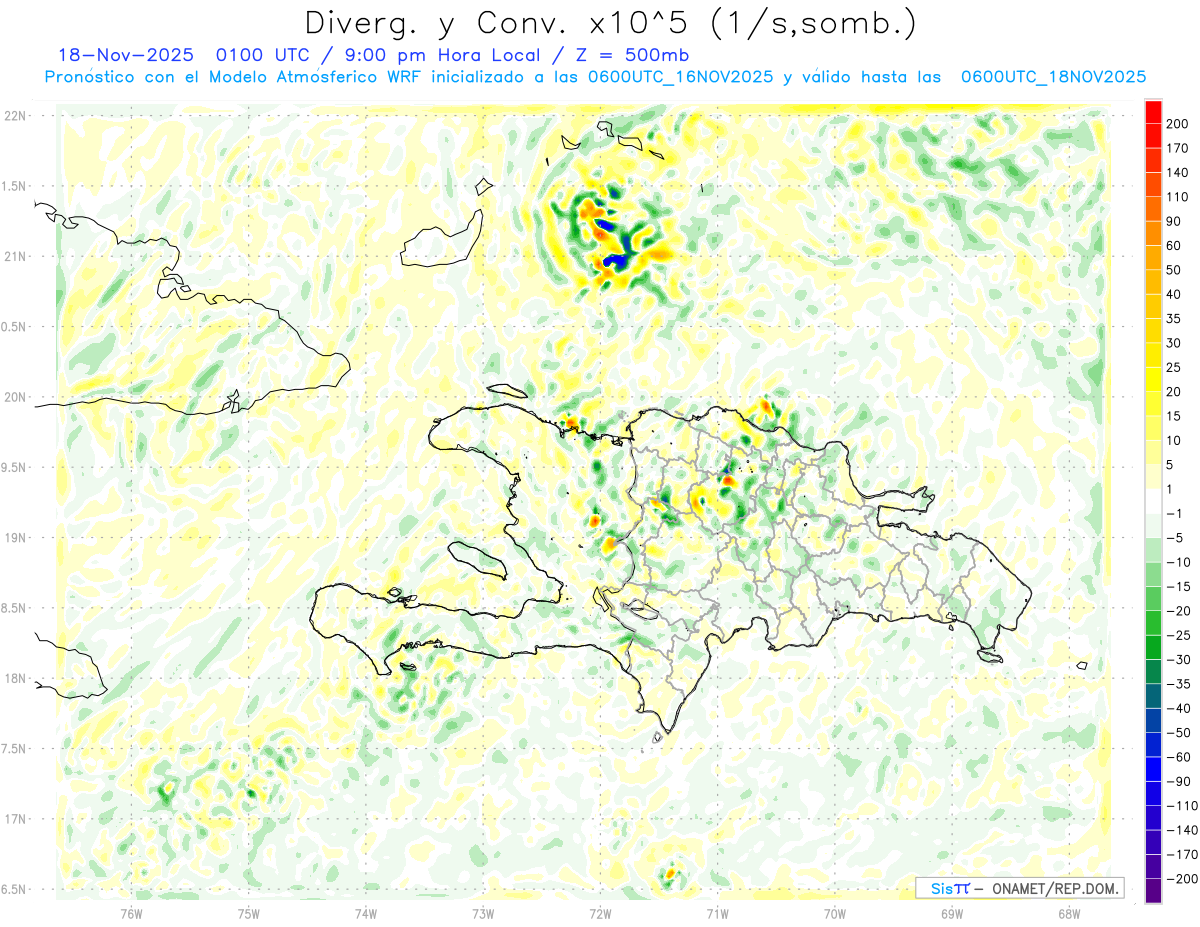
Task: Click the title "Diverg. y Conv. x10^5 (1/s,somb.)"
Action: 610,23
